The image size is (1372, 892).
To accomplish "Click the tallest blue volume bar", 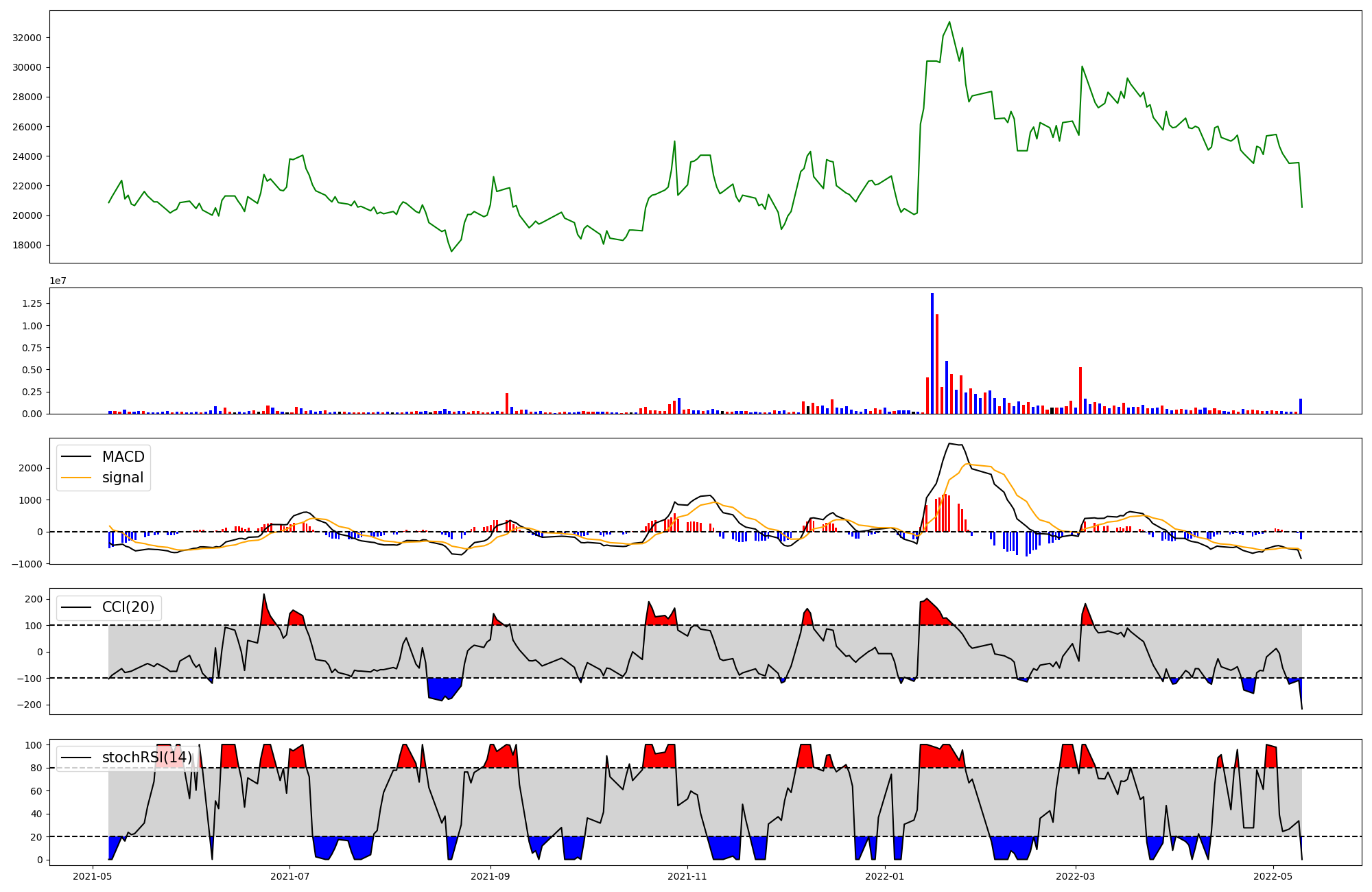I will coord(932,353).
